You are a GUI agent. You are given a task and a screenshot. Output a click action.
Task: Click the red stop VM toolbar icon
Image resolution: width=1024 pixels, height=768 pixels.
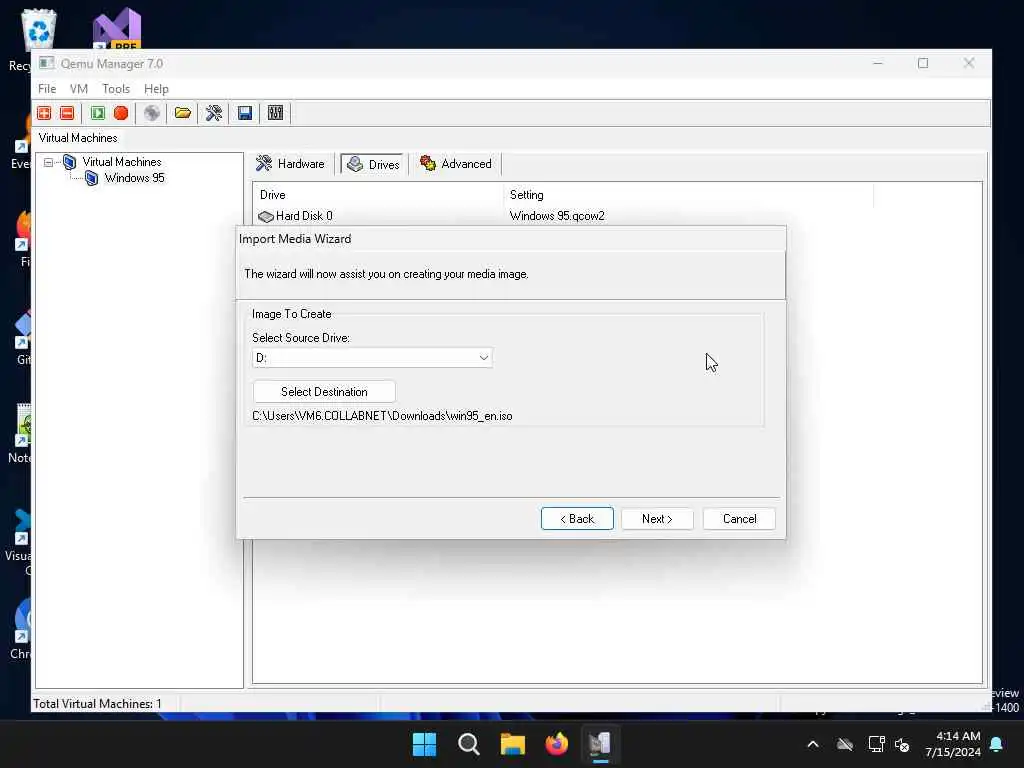click(x=121, y=113)
